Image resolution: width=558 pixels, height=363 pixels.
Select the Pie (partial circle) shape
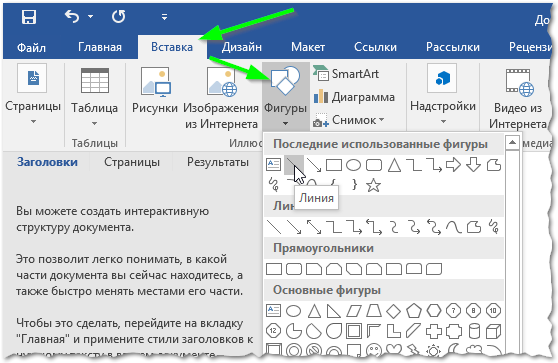[x=294, y=331]
